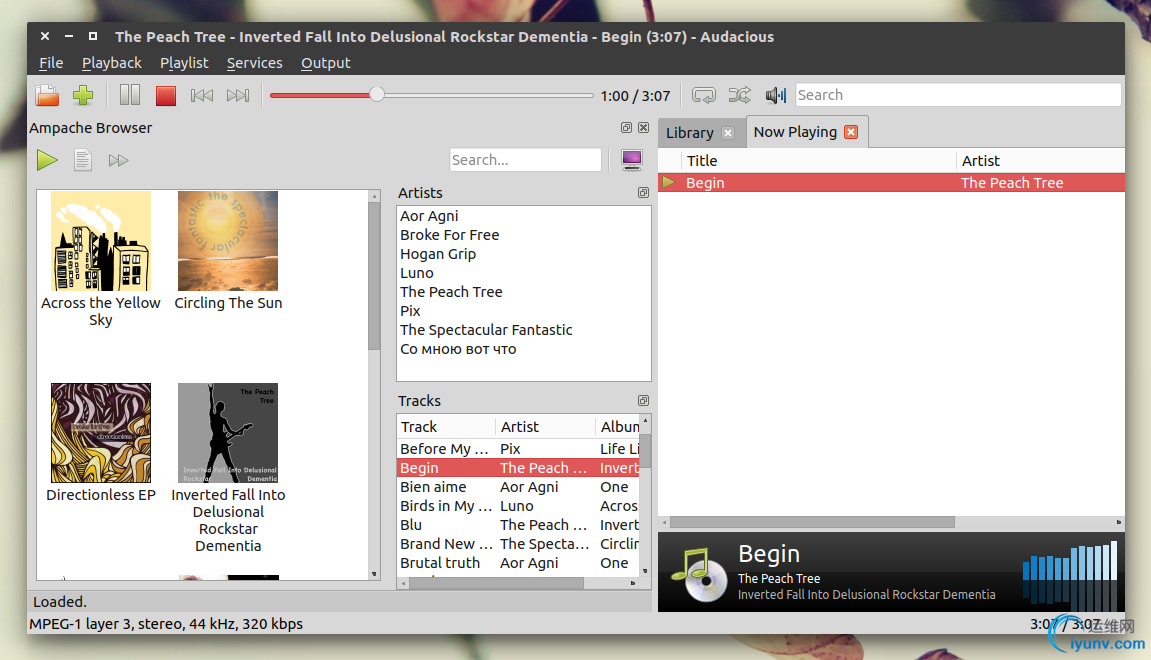Select the Brutal truth track
1151x660 pixels.
(x=518, y=563)
